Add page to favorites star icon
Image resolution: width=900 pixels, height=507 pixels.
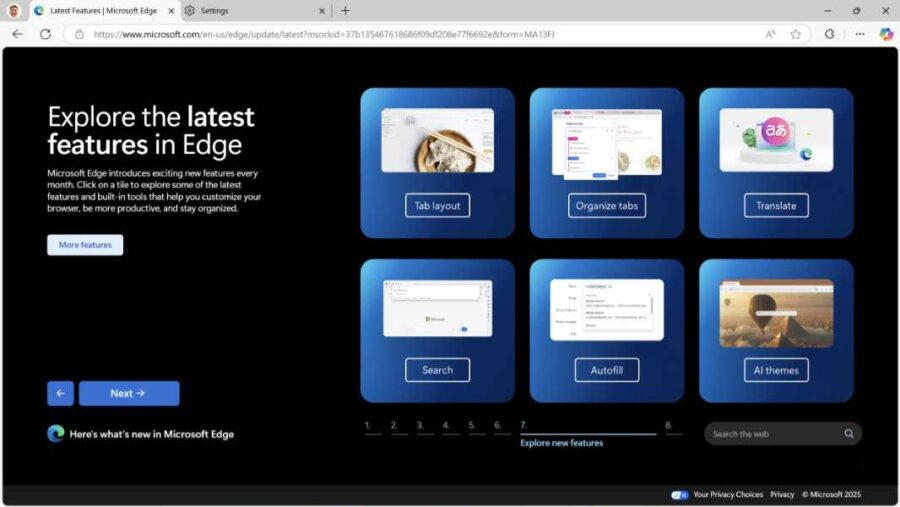pyautogui.click(x=796, y=34)
